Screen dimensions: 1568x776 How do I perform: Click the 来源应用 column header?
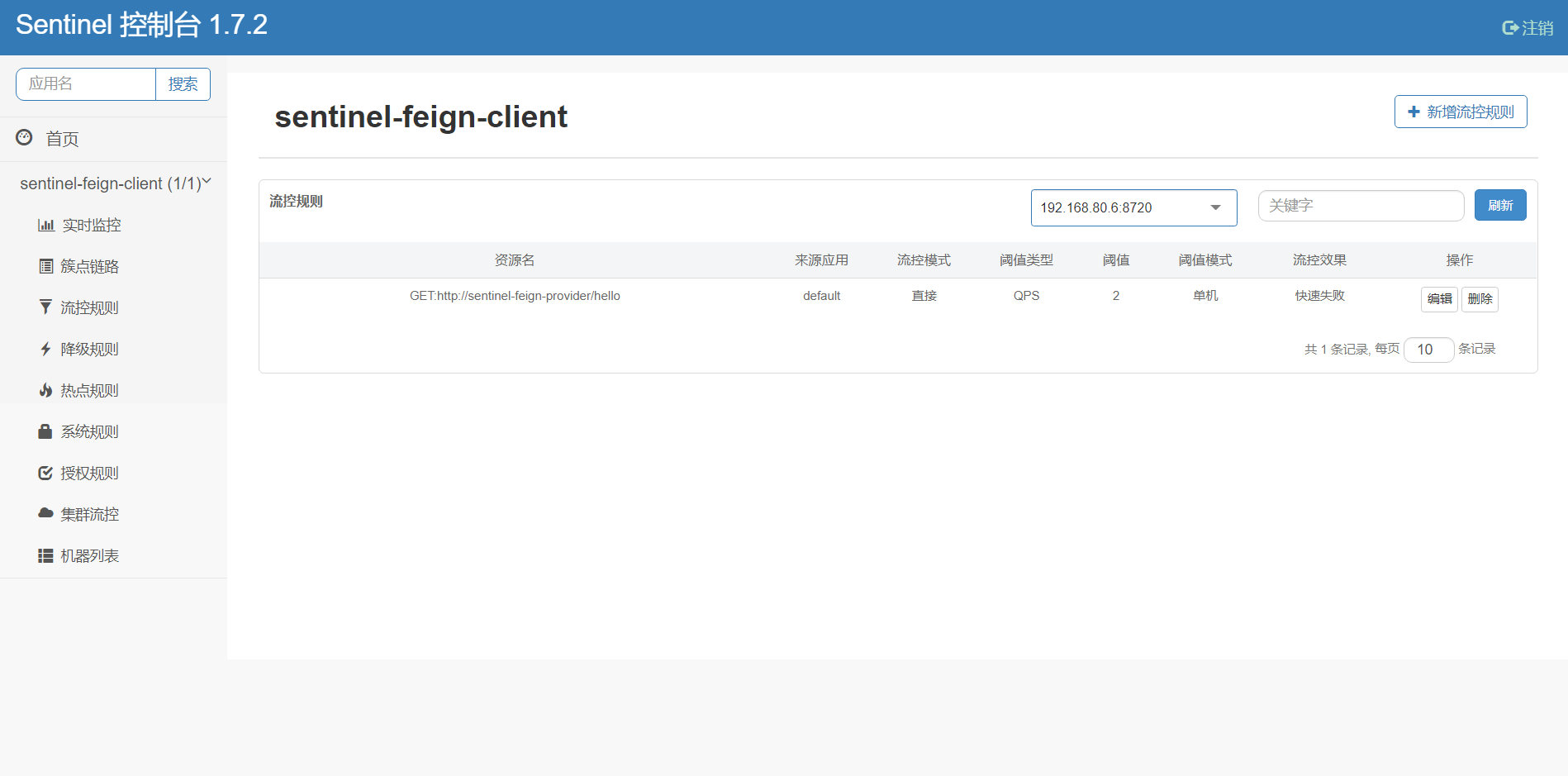pos(821,260)
